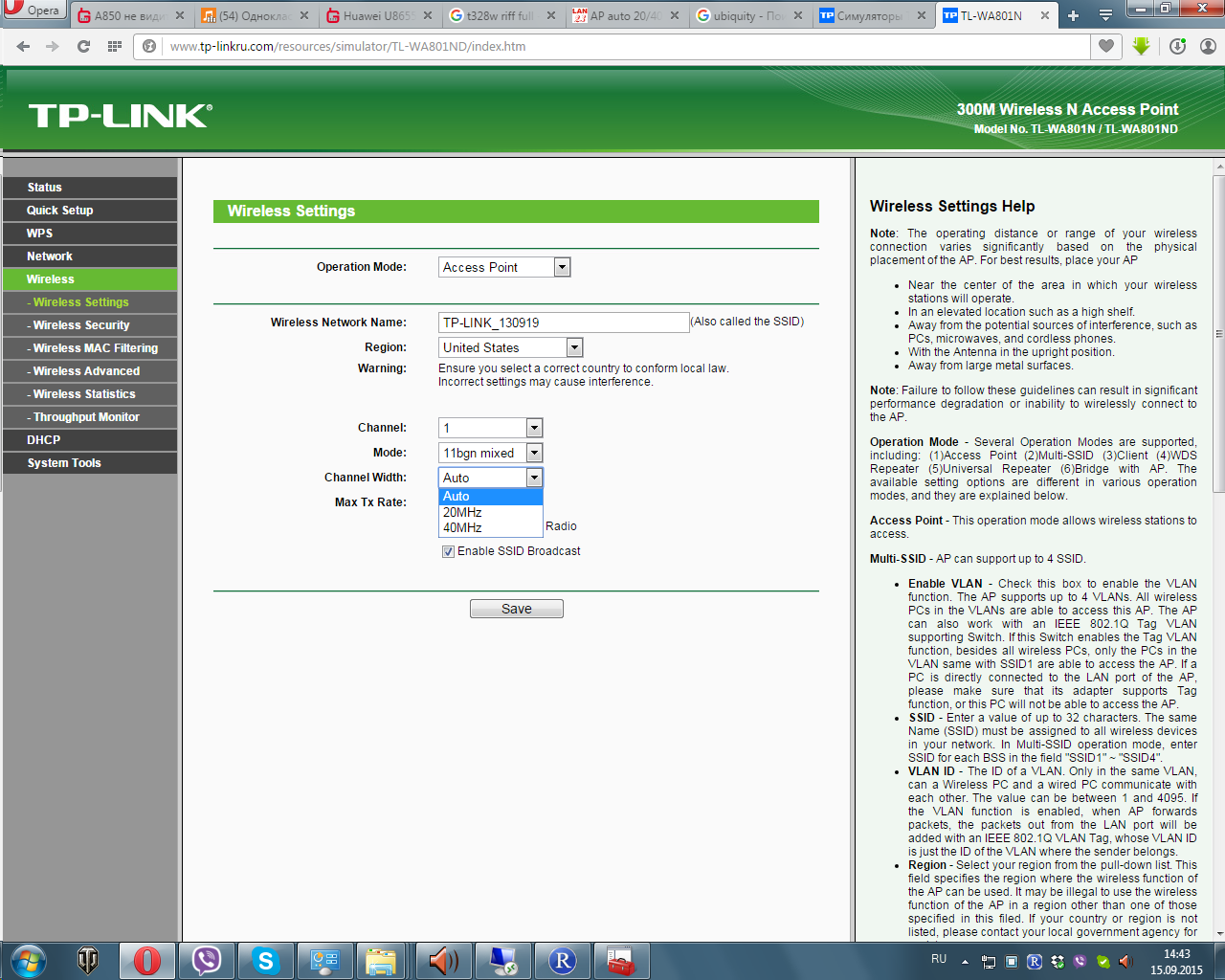The image size is (1225, 980).
Task: Go forward with the browser arrow
Action: pyautogui.click(x=53, y=46)
